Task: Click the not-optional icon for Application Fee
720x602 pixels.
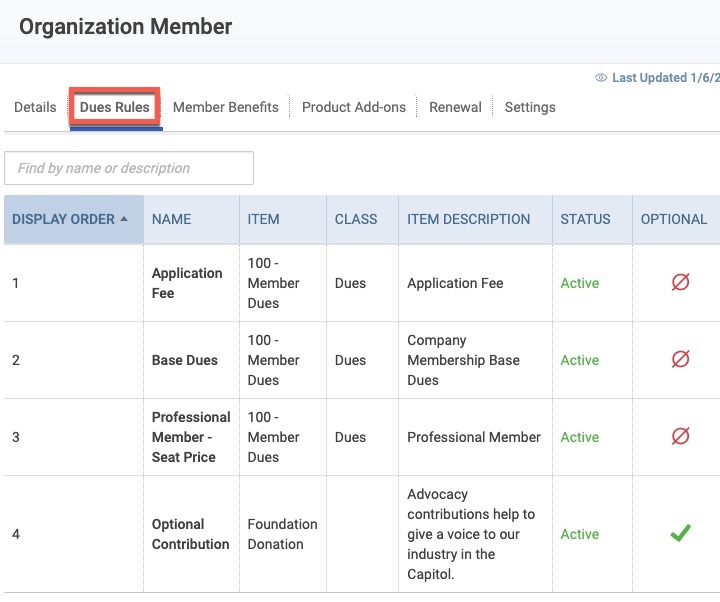Action: pyautogui.click(x=680, y=282)
